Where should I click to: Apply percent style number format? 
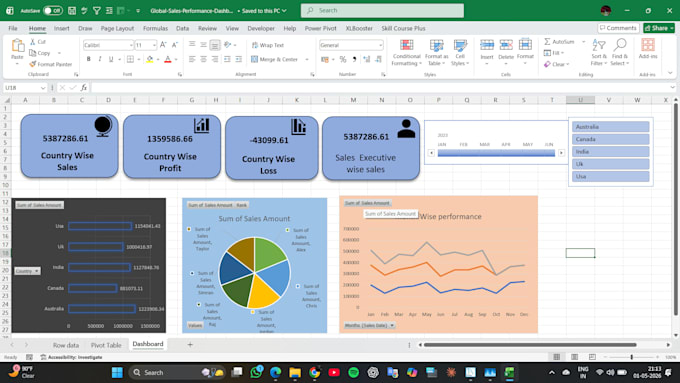[343, 59]
